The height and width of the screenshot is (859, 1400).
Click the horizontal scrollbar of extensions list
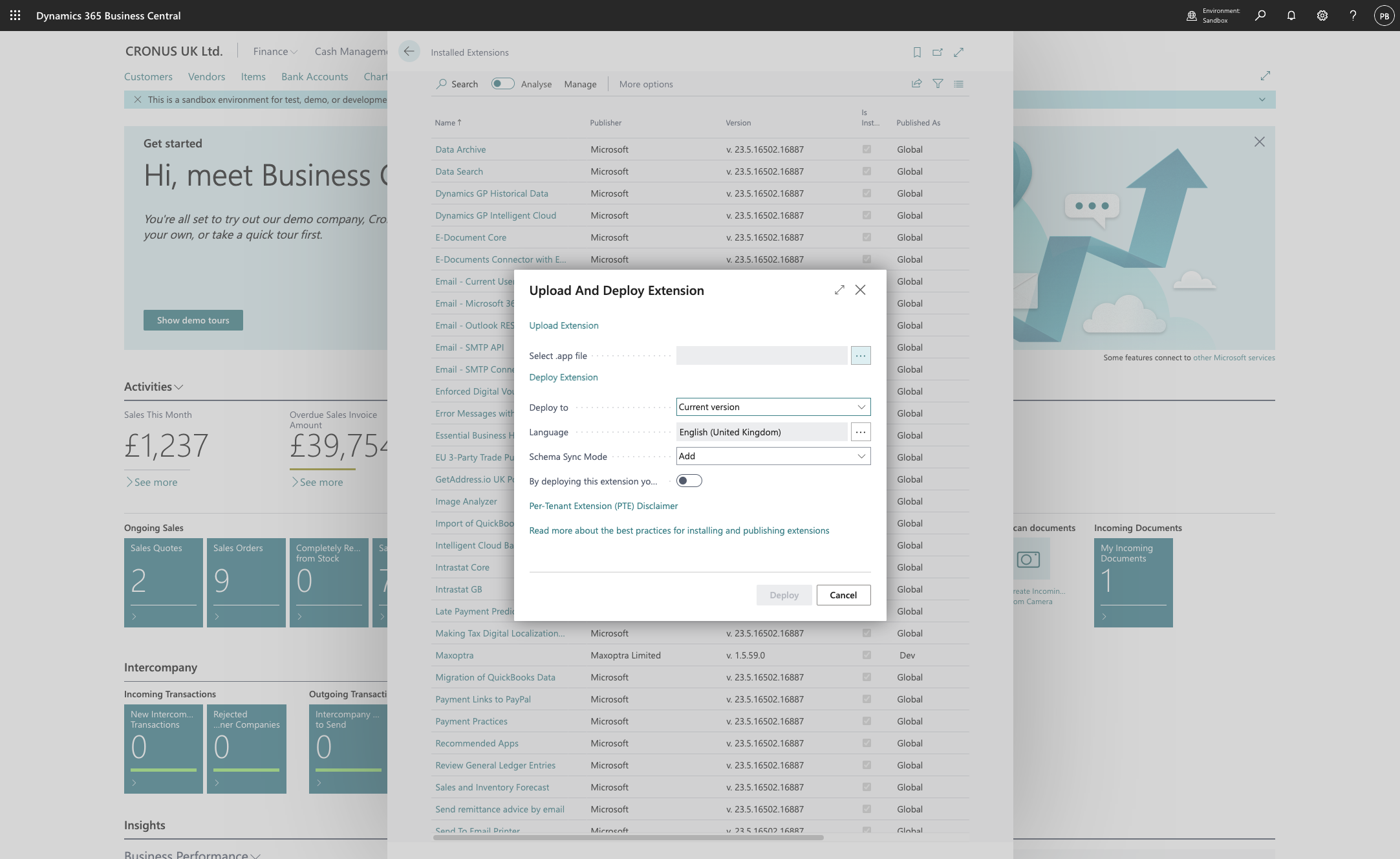click(628, 838)
